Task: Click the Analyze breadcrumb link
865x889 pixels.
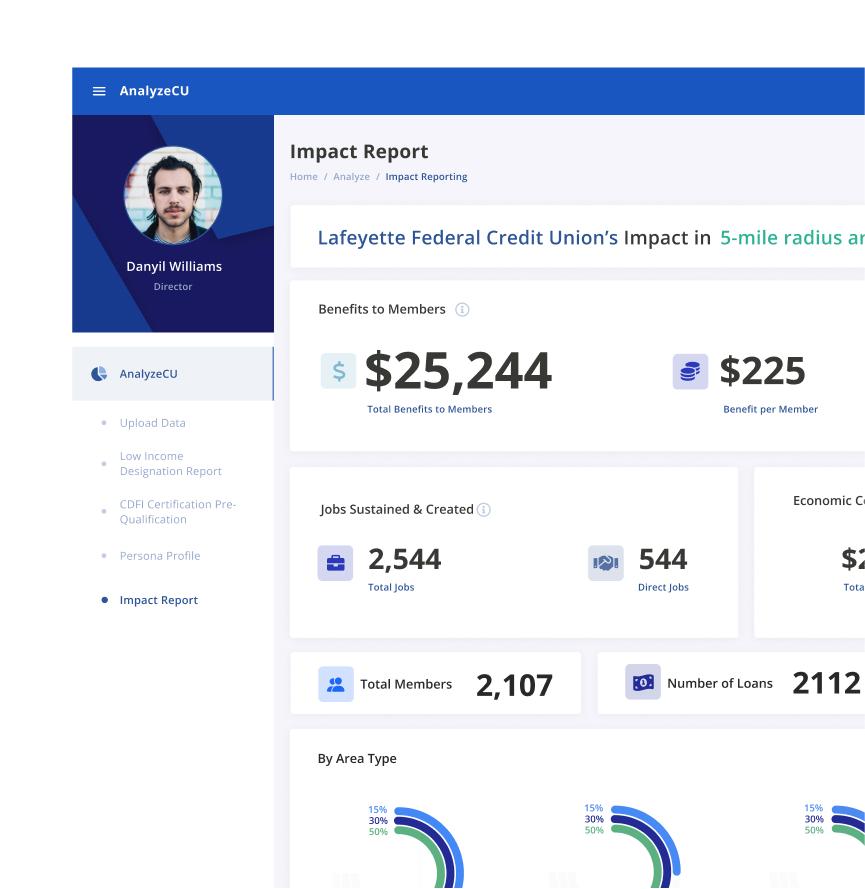Action: [x=351, y=176]
